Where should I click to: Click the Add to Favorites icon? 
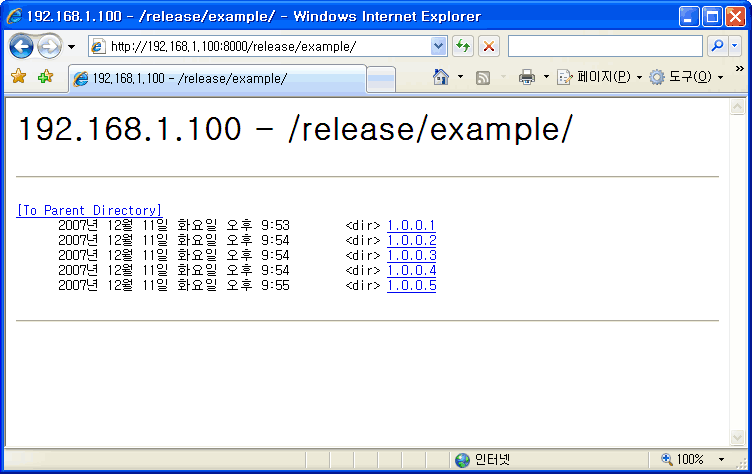[45, 77]
